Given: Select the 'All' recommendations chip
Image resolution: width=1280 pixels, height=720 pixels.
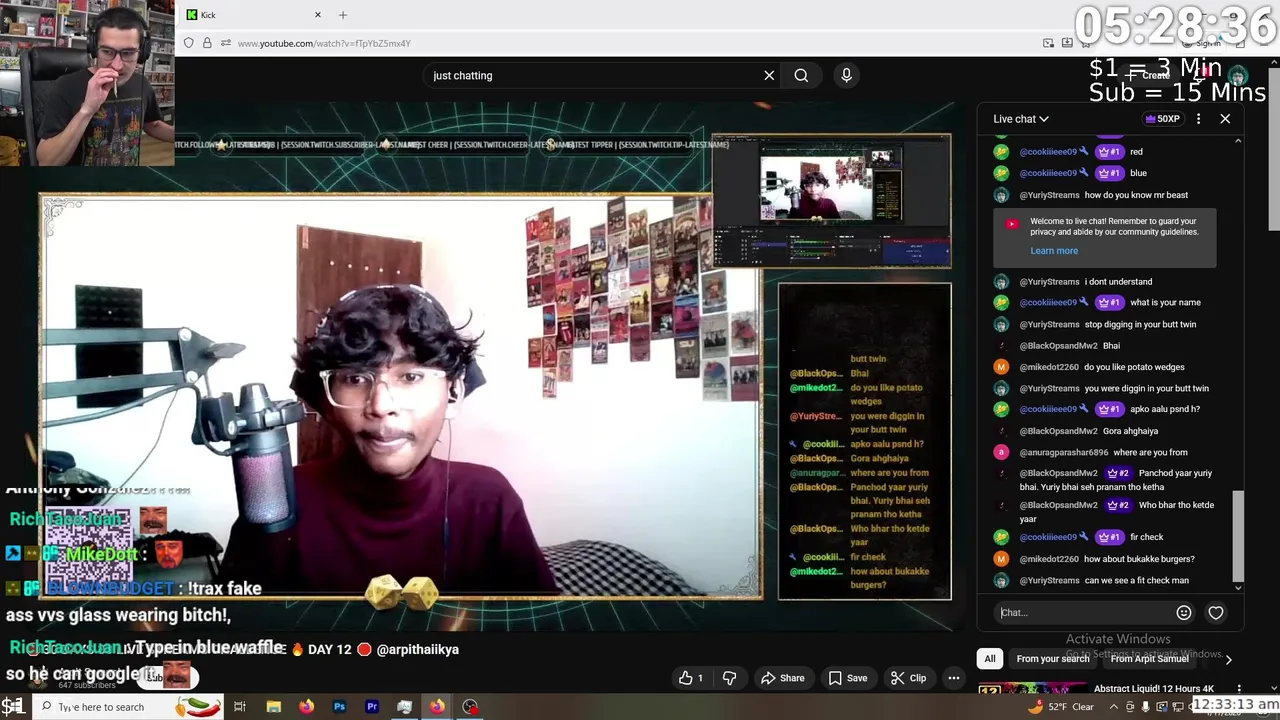Looking at the screenshot, I should tap(990, 659).
